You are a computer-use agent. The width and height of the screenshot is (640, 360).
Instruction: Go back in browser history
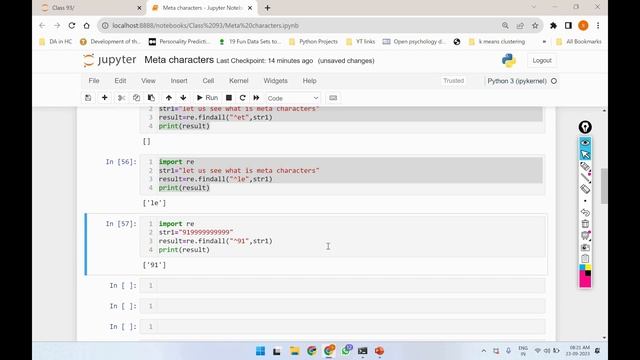click(42, 25)
